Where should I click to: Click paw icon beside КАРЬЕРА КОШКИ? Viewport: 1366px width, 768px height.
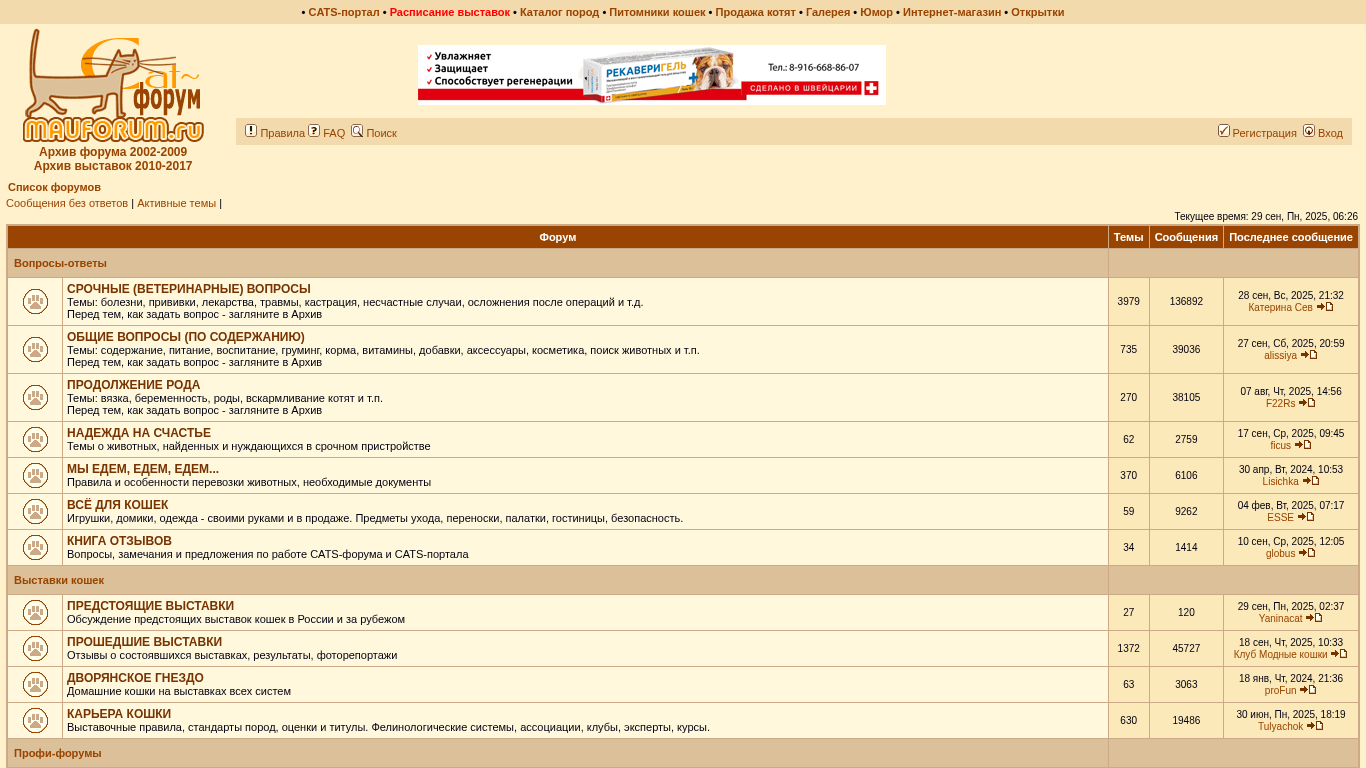coord(35,721)
